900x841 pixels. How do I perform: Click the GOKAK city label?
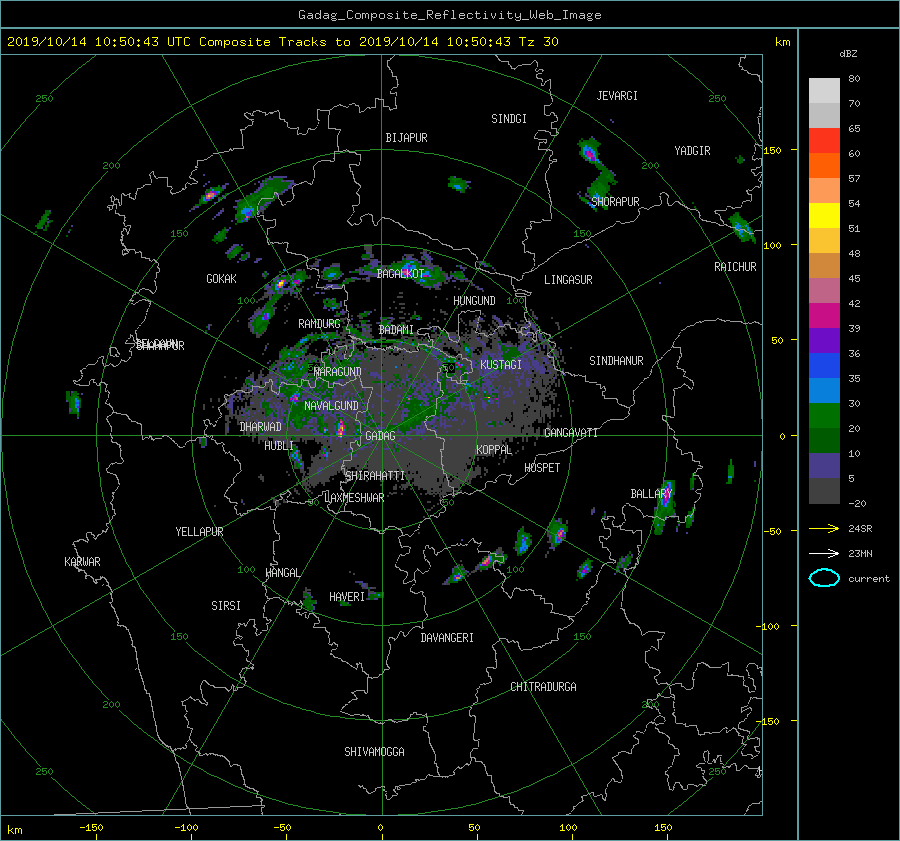pos(221,278)
